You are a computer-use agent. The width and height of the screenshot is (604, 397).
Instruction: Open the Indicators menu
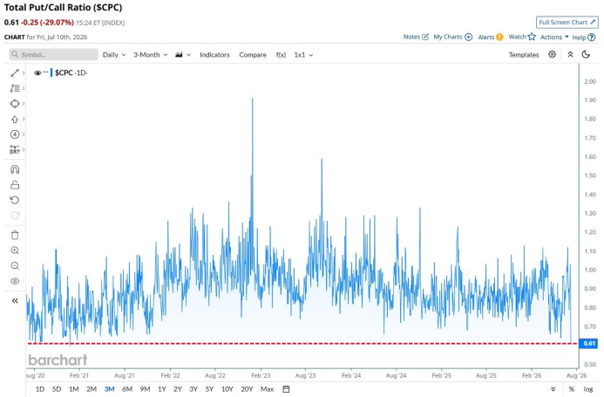[215, 55]
